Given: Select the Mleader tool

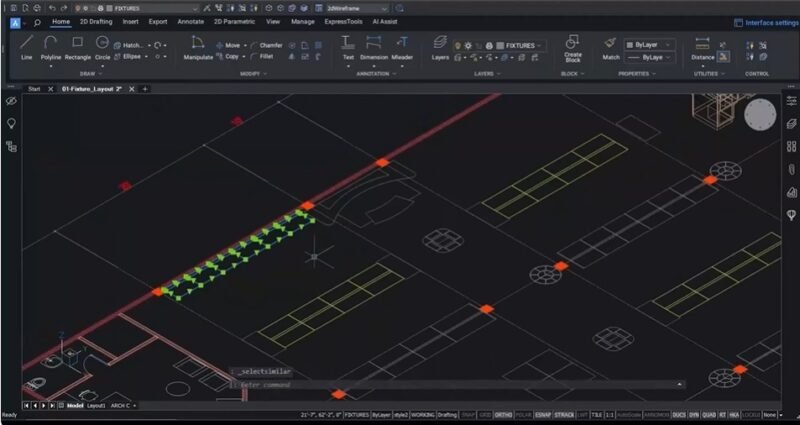Looking at the screenshot, I should click(402, 48).
